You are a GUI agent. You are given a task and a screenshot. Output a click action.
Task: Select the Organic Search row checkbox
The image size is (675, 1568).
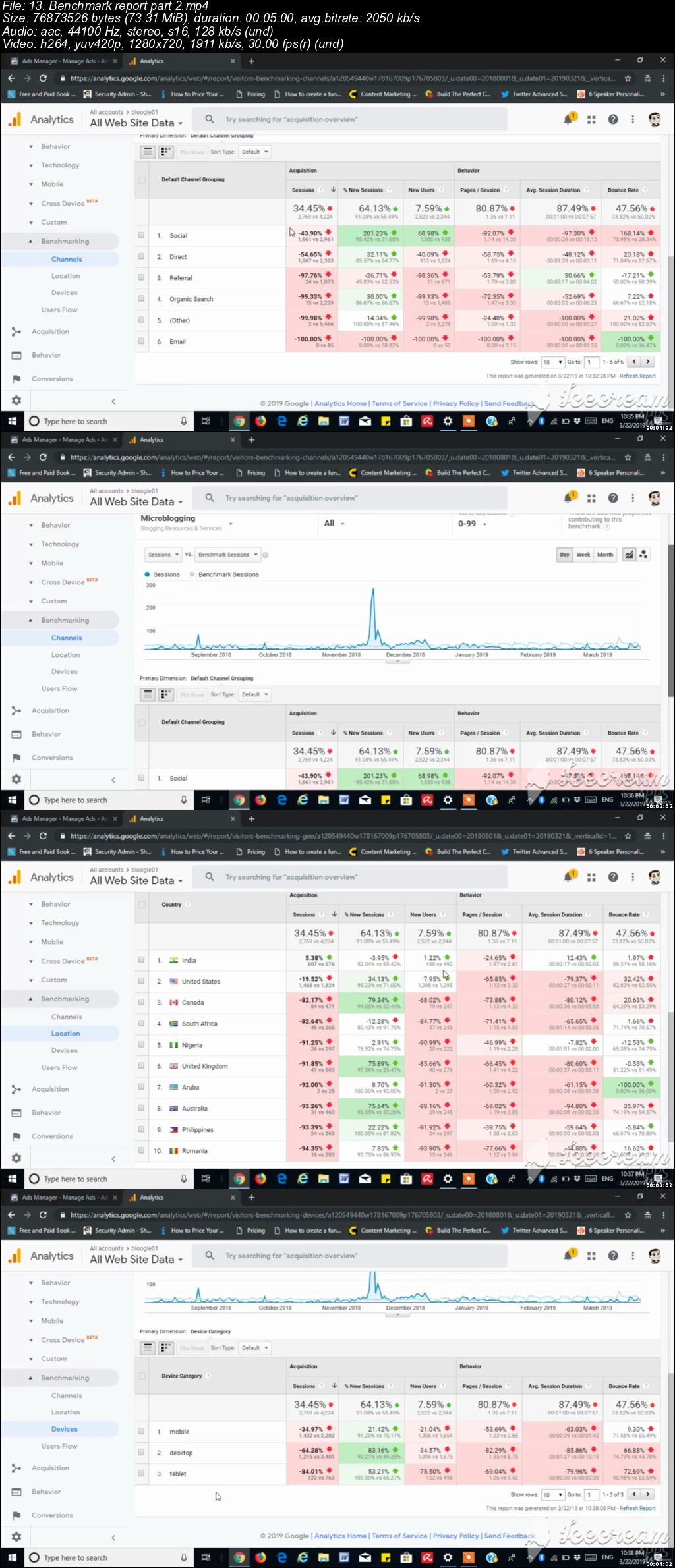click(141, 298)
